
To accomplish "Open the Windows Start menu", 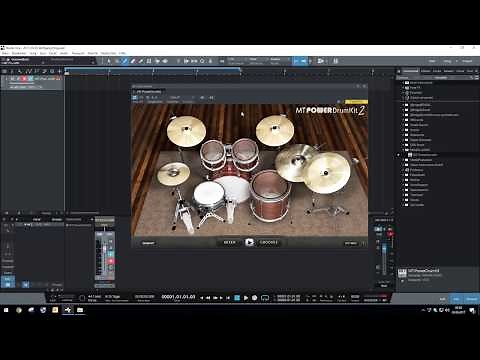I will [6, 310].
